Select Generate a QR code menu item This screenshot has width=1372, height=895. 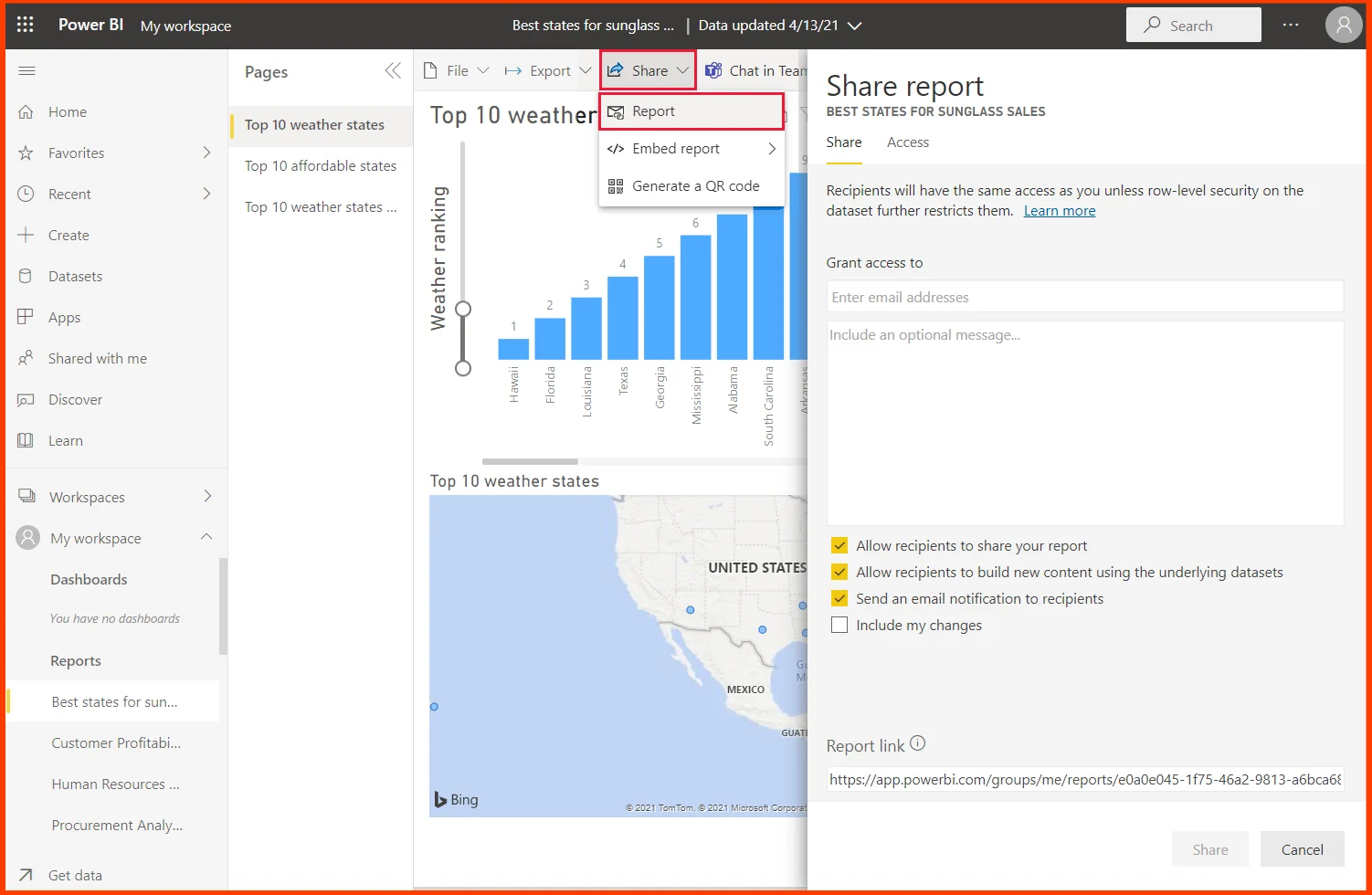point(691,185)
